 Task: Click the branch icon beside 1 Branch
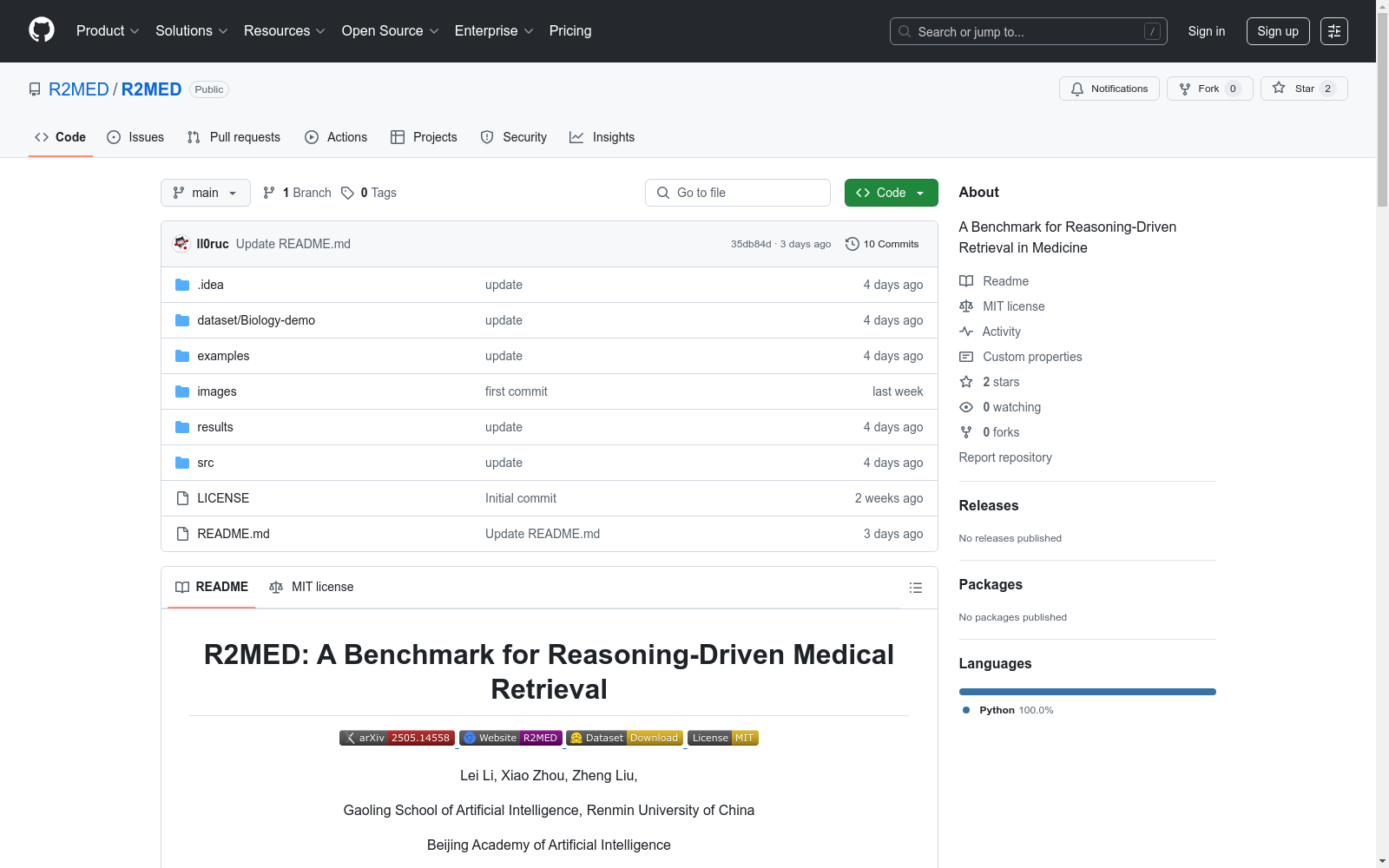pyautogui.click(x=269, y=193)
